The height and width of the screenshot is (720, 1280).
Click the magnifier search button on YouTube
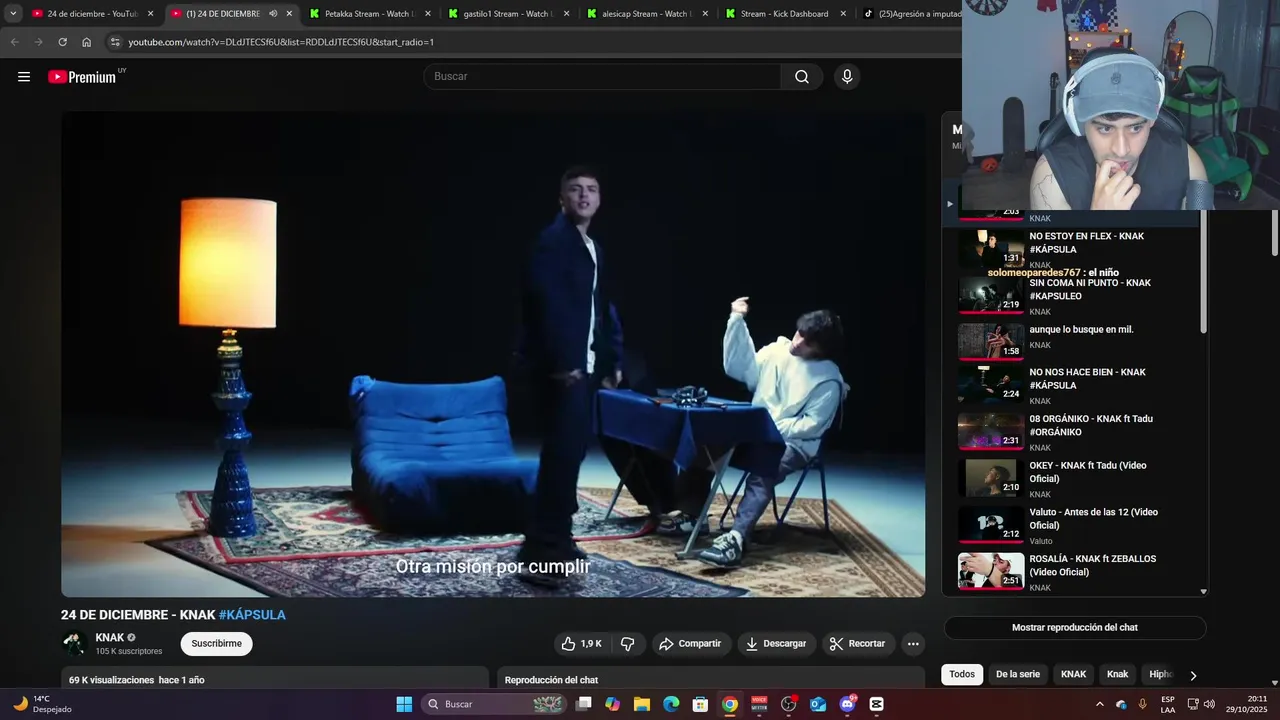802,77
